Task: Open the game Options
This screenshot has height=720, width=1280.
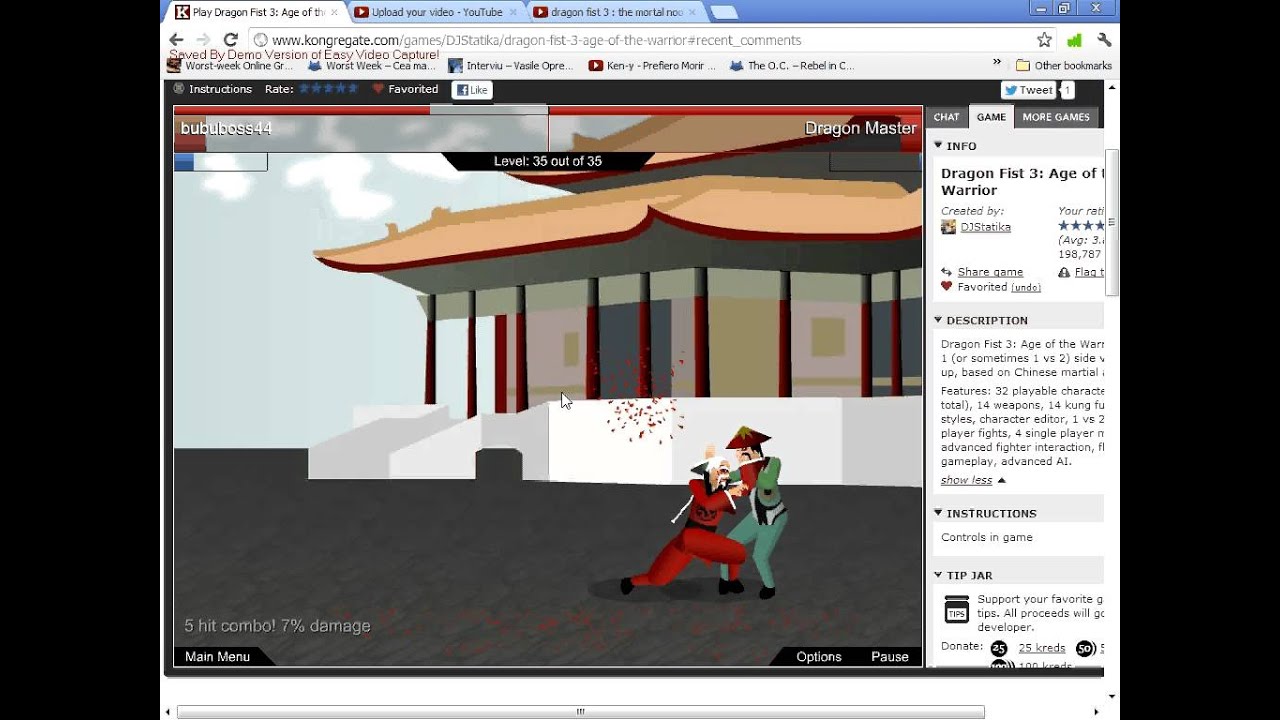Action: [x=819, y=657]
